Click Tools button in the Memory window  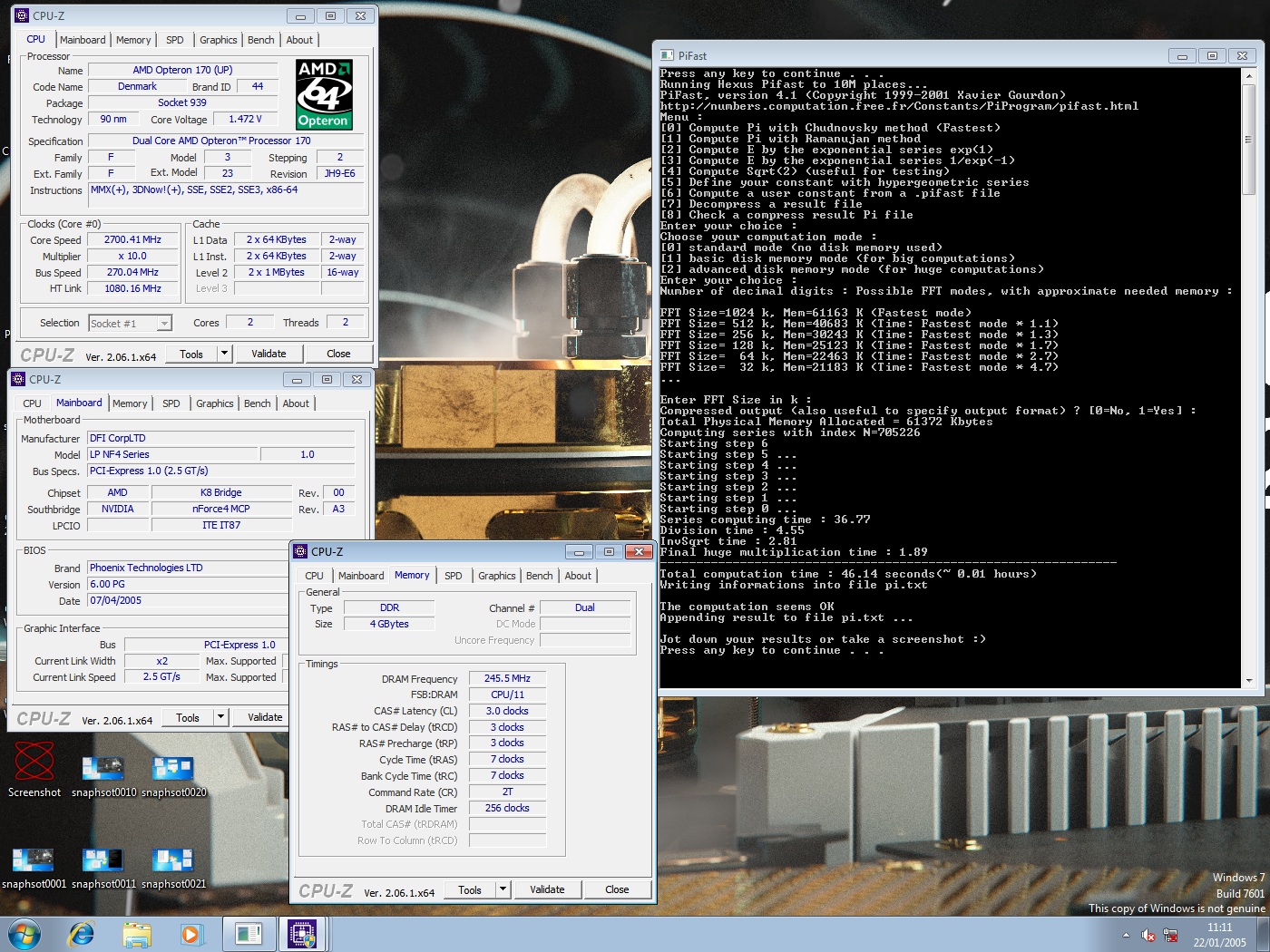coord(470,889)
